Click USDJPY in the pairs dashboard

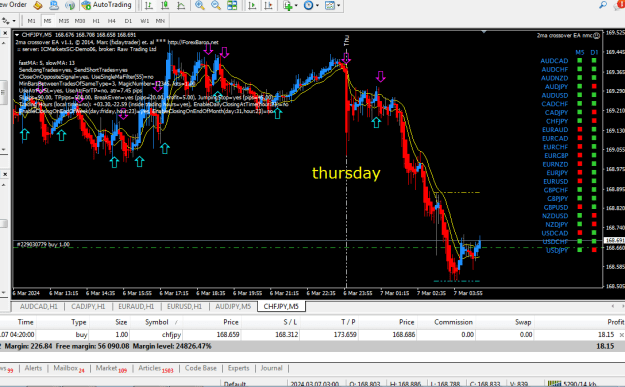[x=556, y=250]
